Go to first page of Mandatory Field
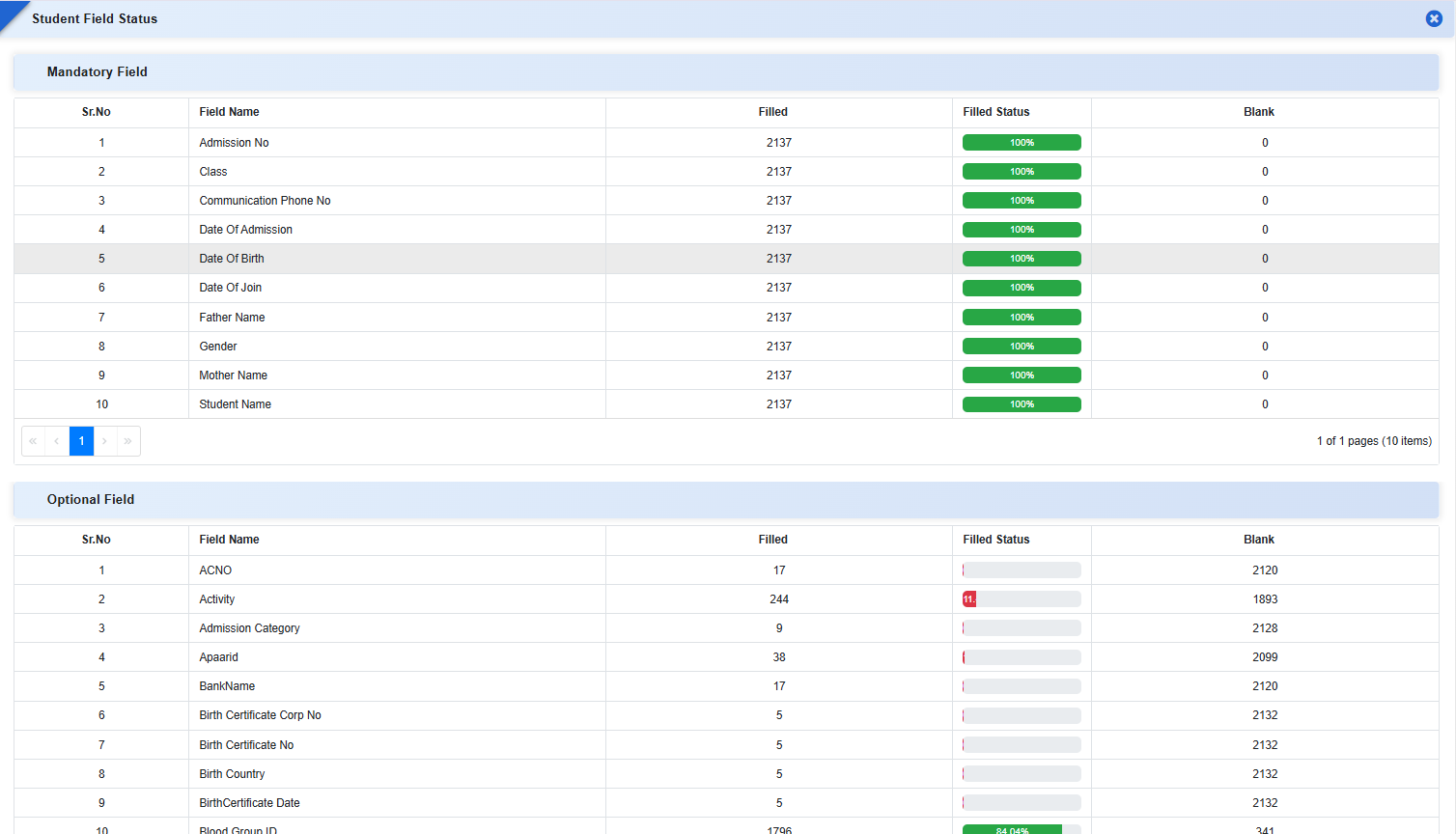The height and width of the screenshot is (834, 1456). click(x=33, y=441)
